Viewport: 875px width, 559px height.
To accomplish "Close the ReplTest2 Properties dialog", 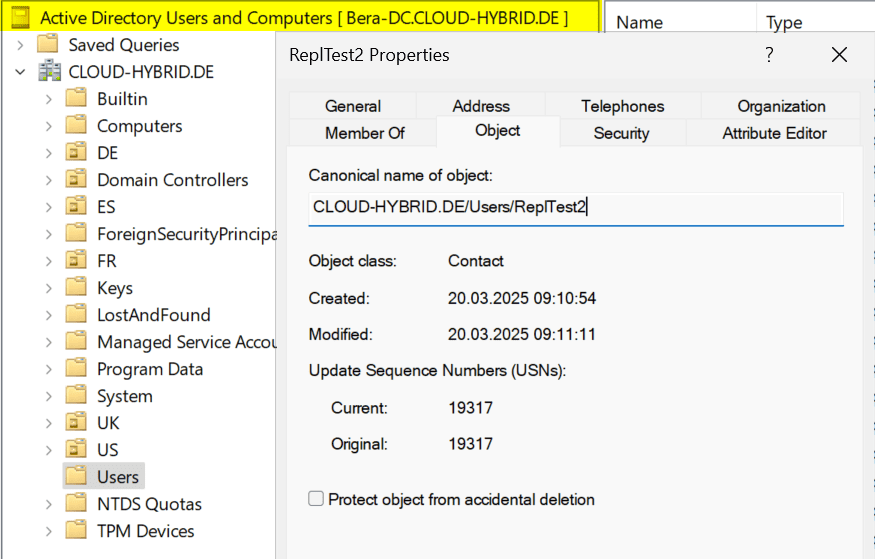I will point(839,55).
